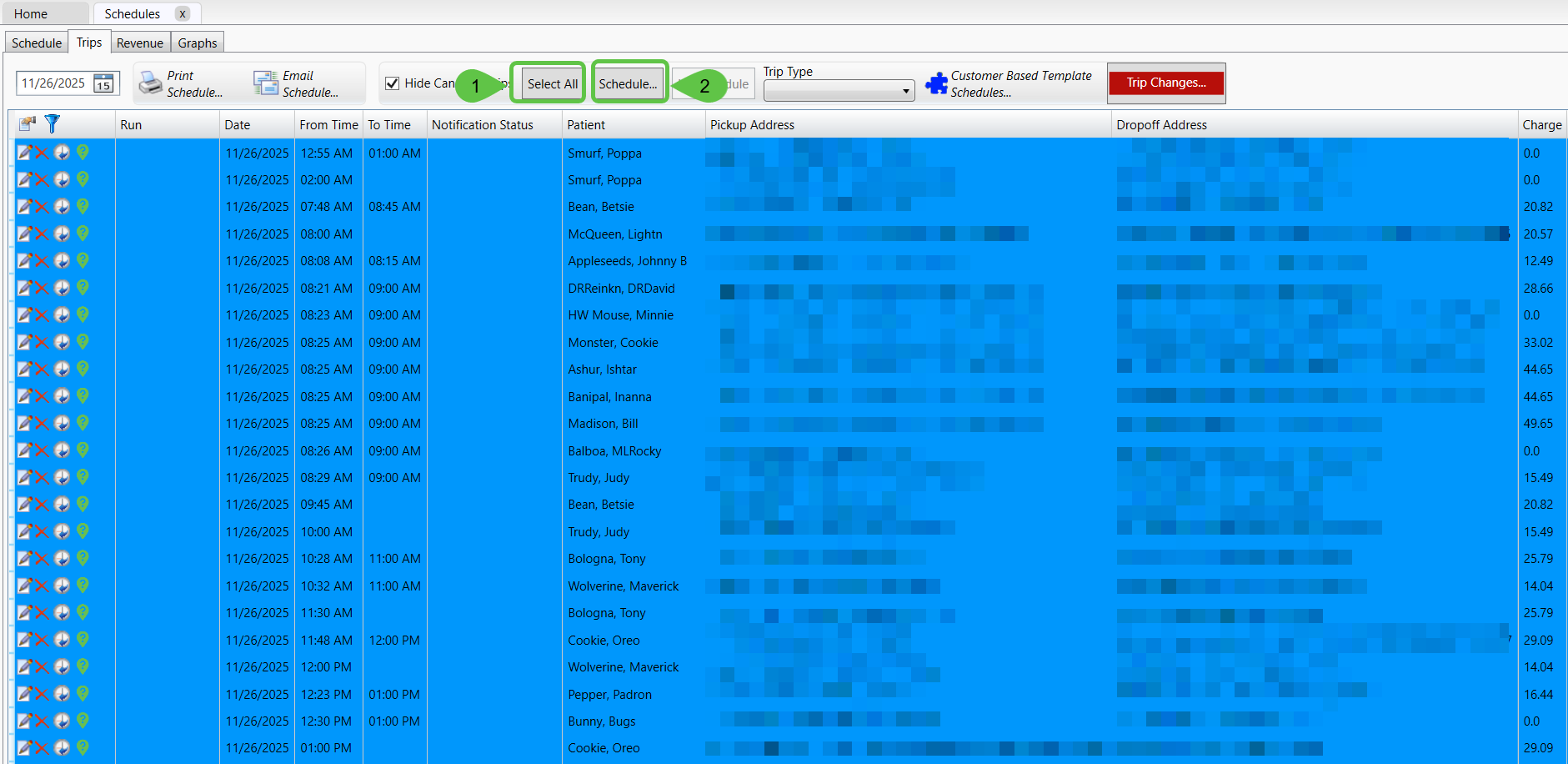Edit the 08:29 AM Trudy, Judy trip
The height and width of the screenshot is (764, 1568).
point(25,477)
